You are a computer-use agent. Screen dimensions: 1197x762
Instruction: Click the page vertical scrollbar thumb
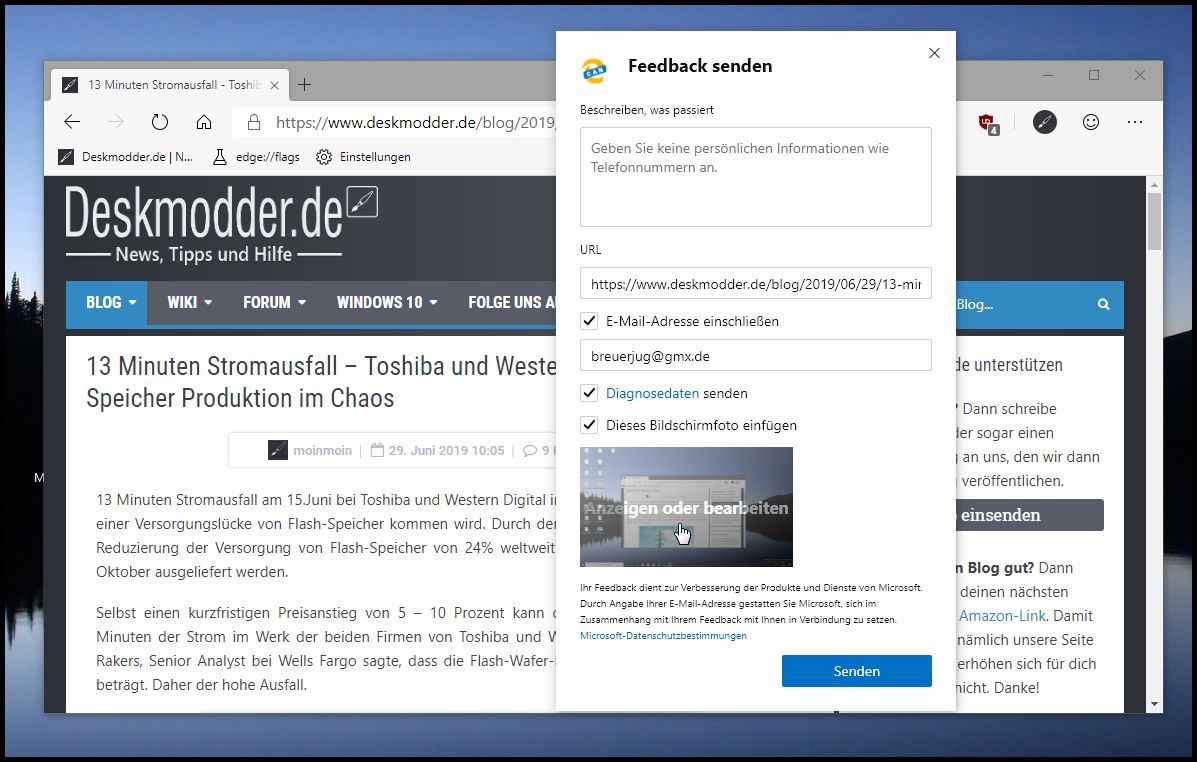click(x=1154, y=221)
